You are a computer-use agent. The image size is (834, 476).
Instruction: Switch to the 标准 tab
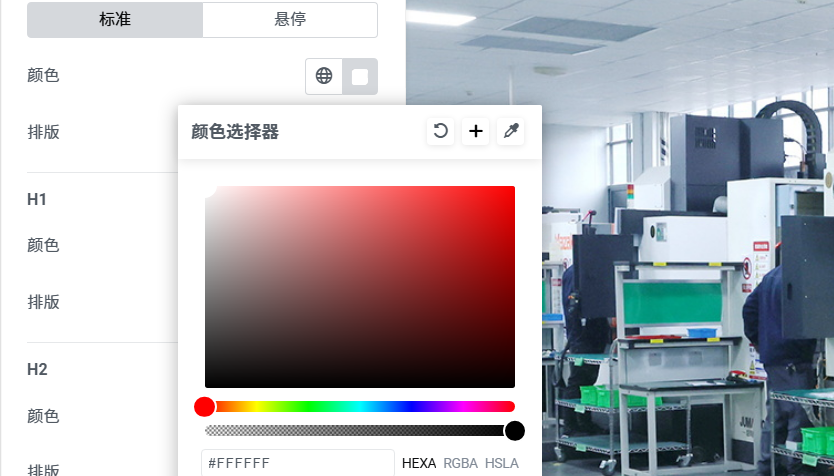(115, 20)
